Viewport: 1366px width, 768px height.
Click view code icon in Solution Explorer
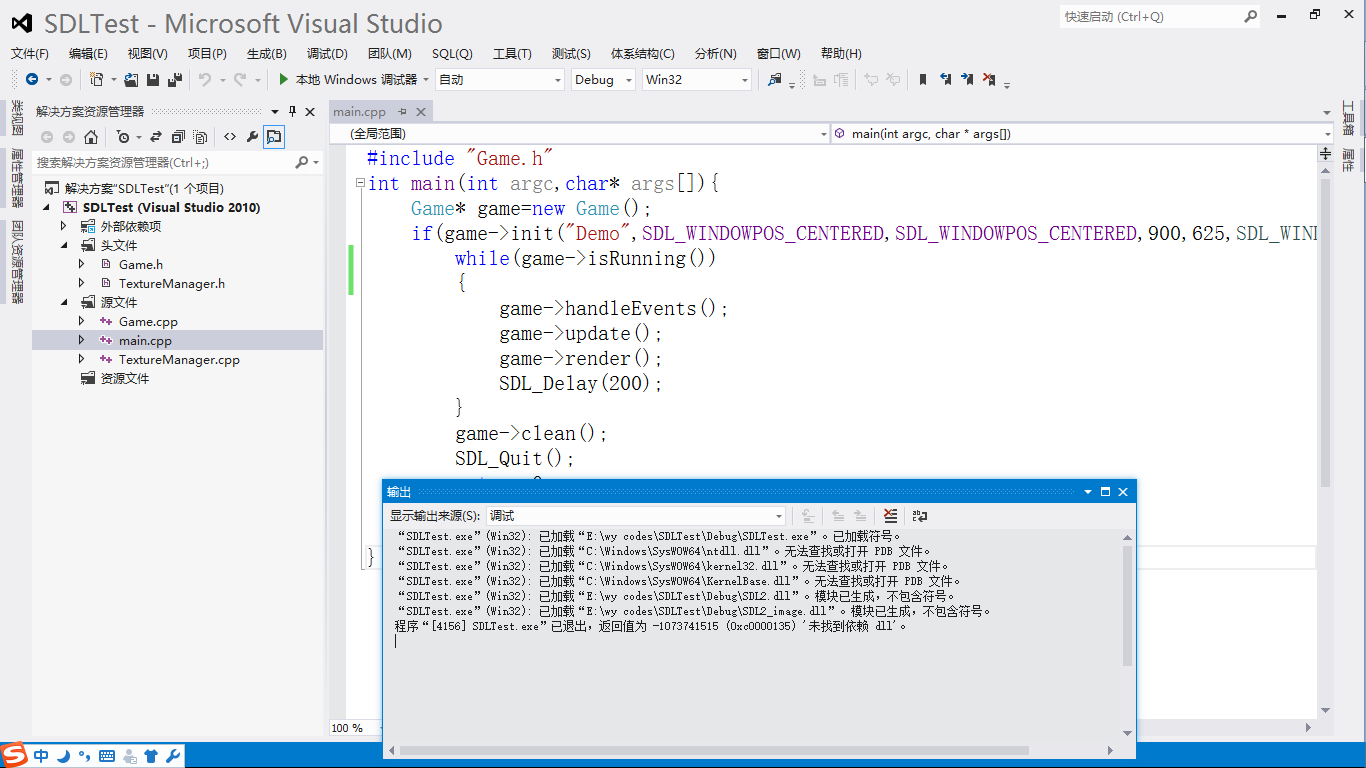pos(230,137)
